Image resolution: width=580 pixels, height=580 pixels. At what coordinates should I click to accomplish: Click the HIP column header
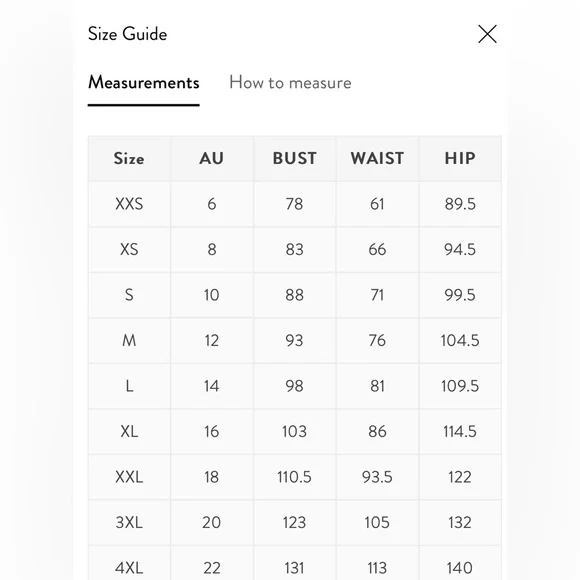[460, 159]
